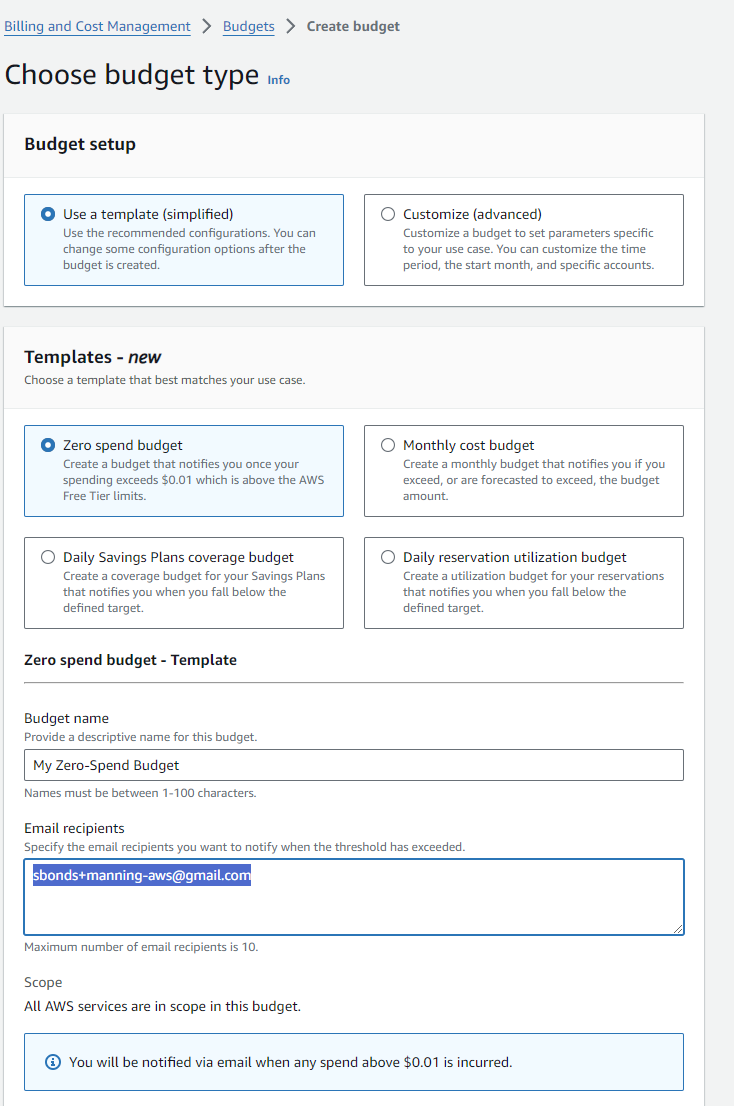
Task: Open the Info link beside Choose budget type
Action: [279, 80]
